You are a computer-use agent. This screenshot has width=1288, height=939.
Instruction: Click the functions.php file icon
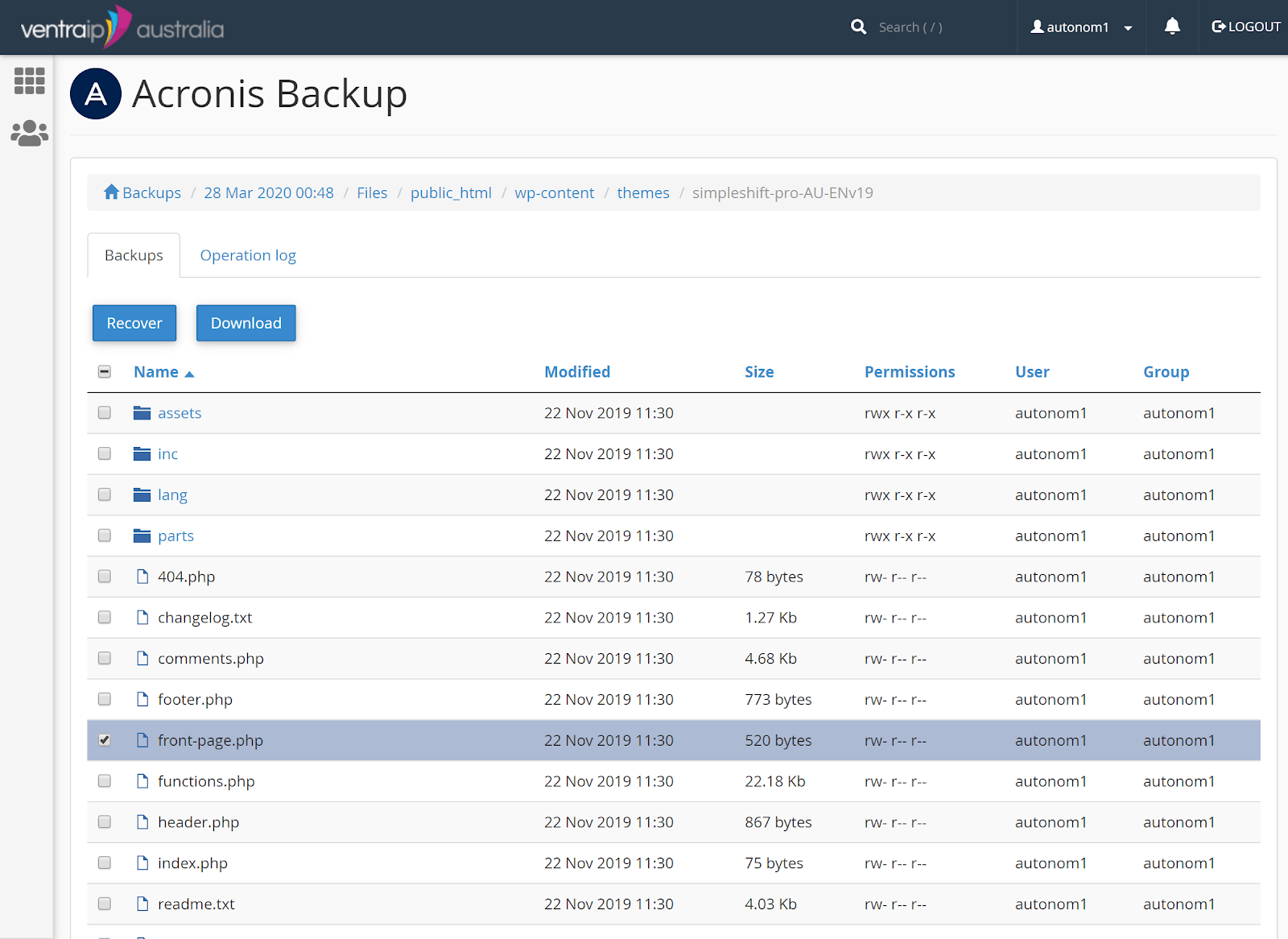pos(142,781)
